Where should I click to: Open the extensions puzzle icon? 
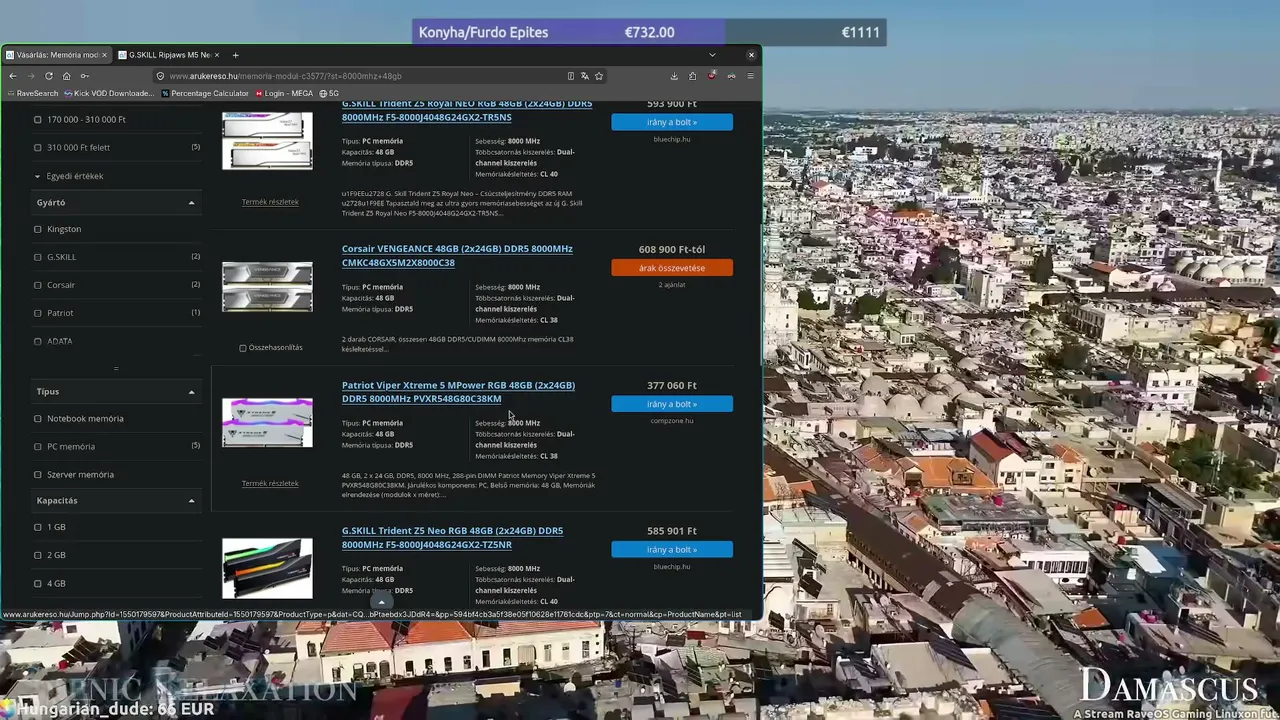pos(693,76)
